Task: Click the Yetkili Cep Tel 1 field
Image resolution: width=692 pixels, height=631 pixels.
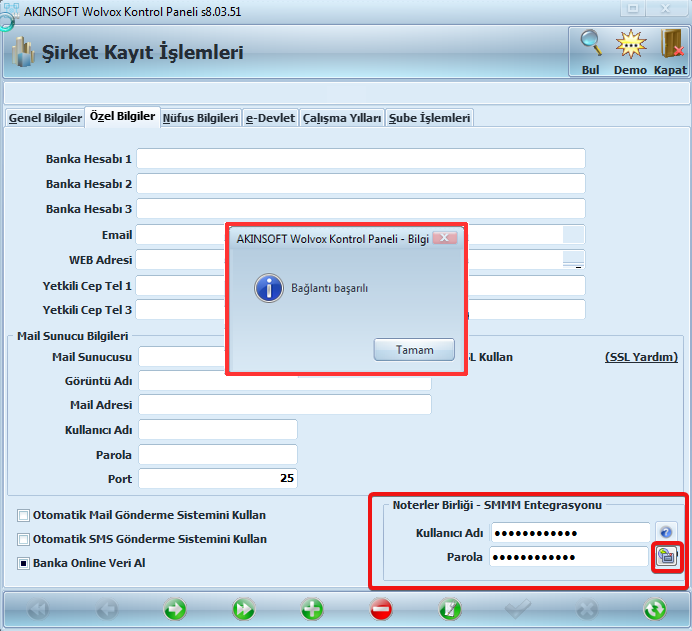Action: click(180, 285)
